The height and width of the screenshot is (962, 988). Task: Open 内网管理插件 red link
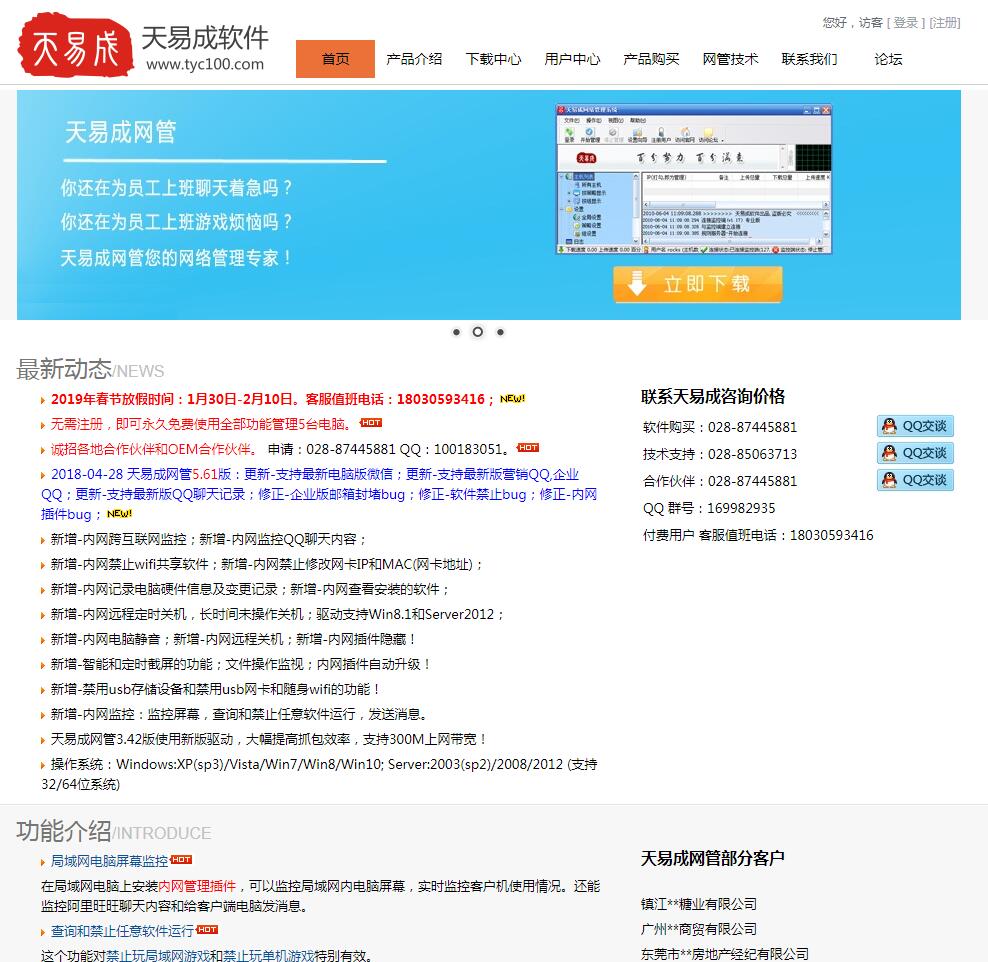click(x=197, y=886)
